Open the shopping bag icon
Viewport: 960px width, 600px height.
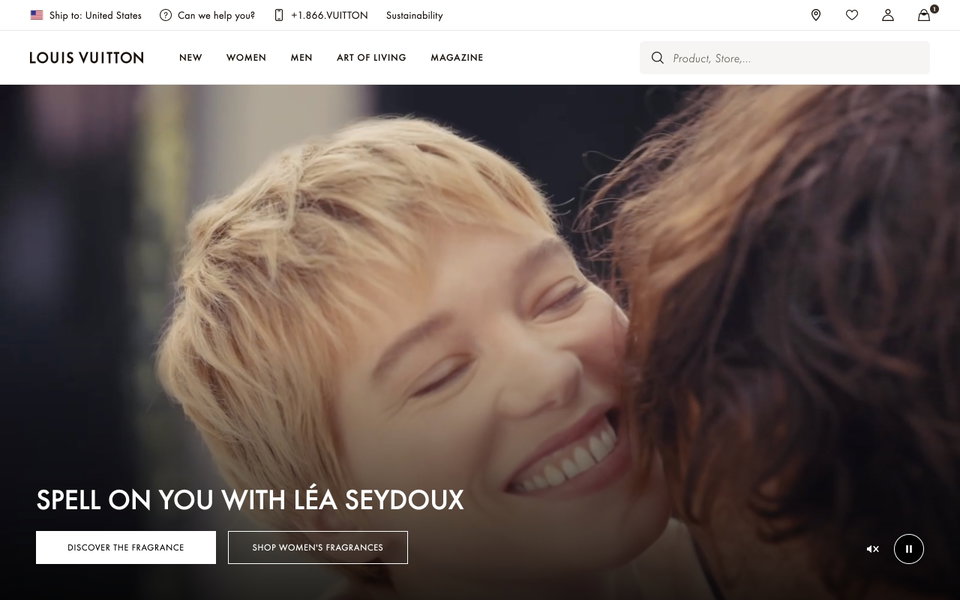924,15
